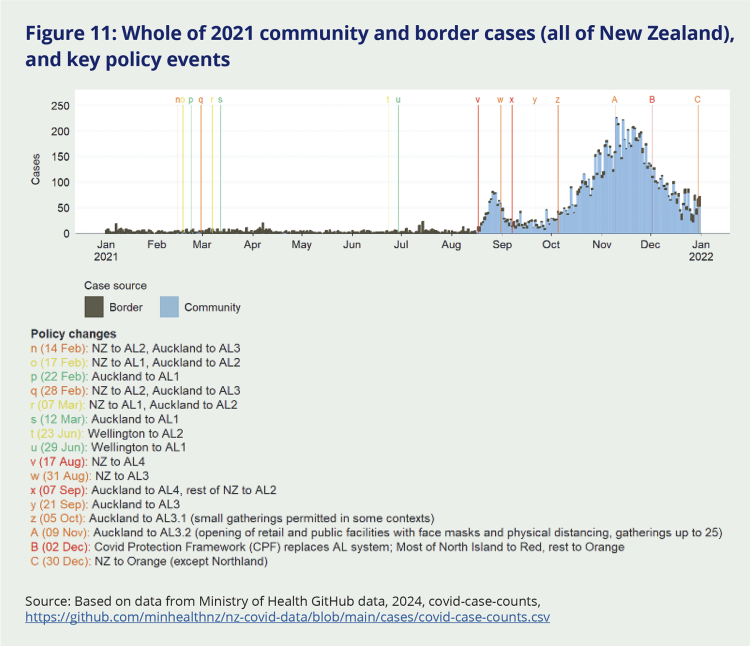This screenshot has width=750, height=646.
Task: Click the 'Jul' x-axis label
Action: coord(401,244)
